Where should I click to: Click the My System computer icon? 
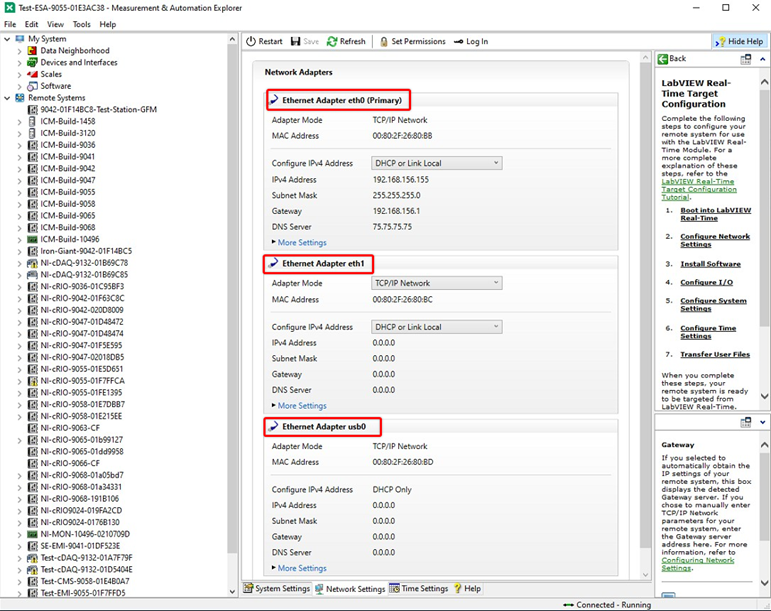click(x=20, y=39)
